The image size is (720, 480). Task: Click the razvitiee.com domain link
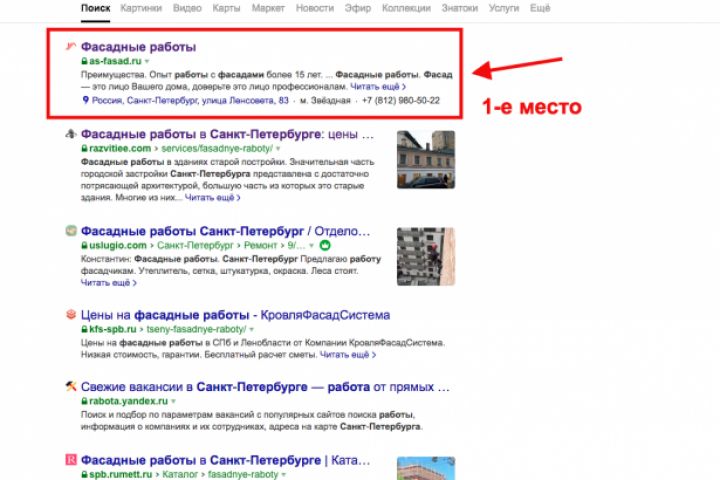tap(120, 148)
